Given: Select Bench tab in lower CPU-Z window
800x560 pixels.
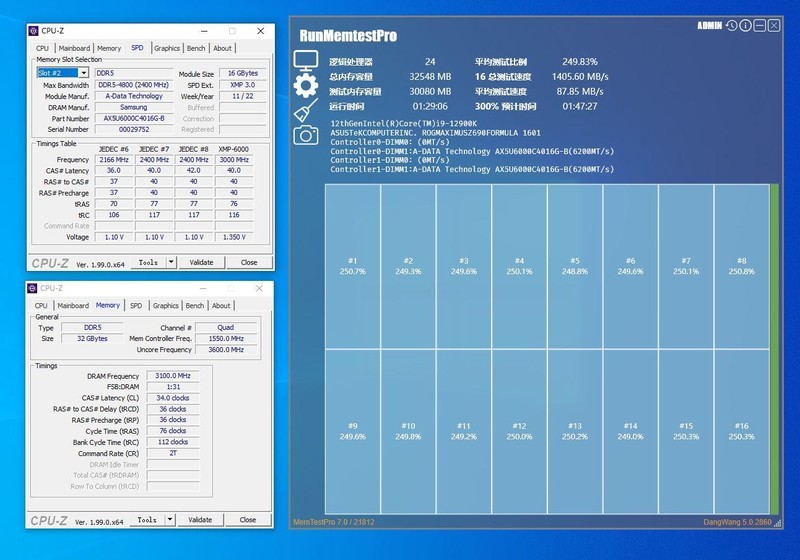Looking at the screenshot, I should (x=194, y=306).
